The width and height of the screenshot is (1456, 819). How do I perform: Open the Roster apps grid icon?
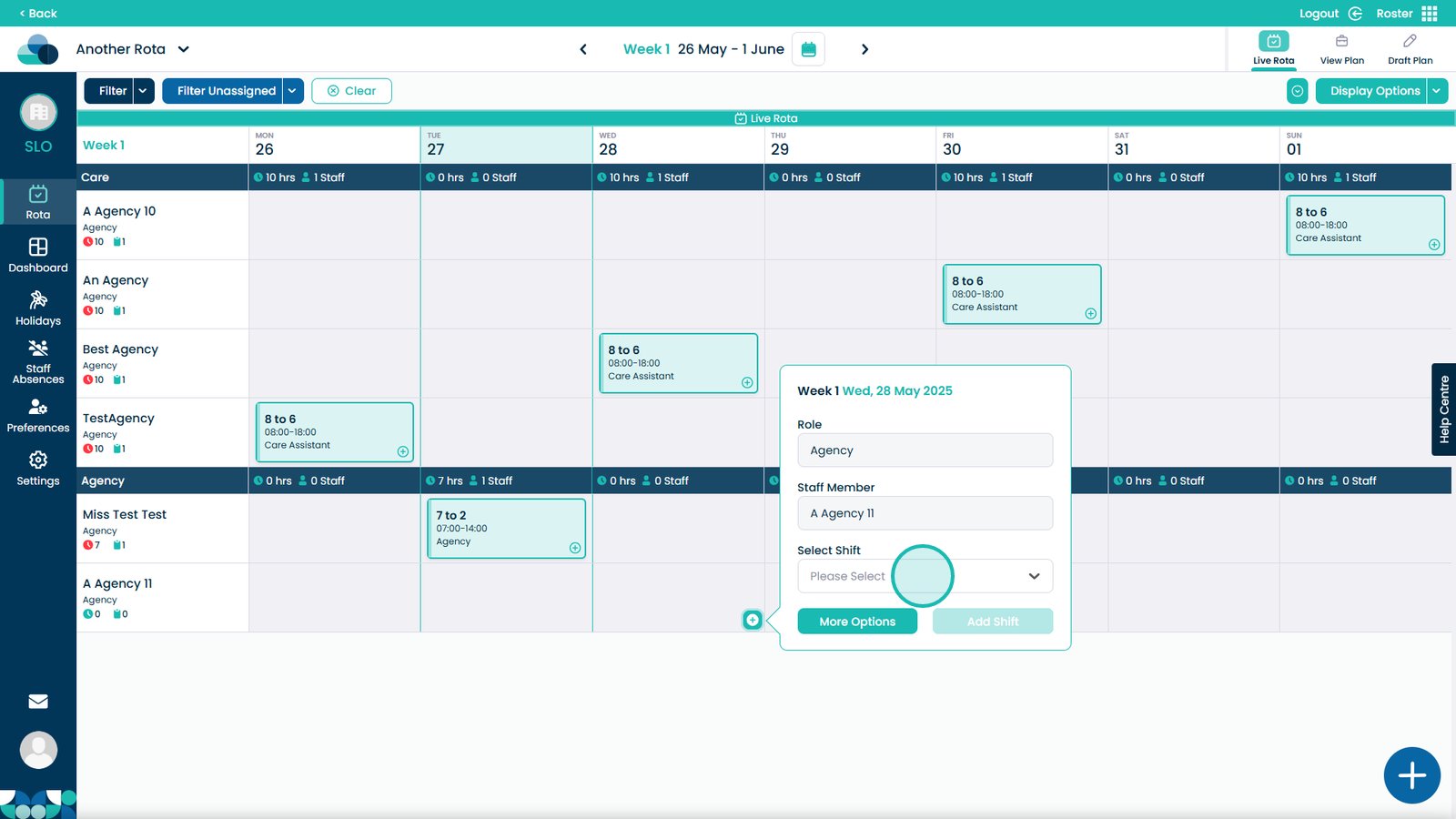1430,14
